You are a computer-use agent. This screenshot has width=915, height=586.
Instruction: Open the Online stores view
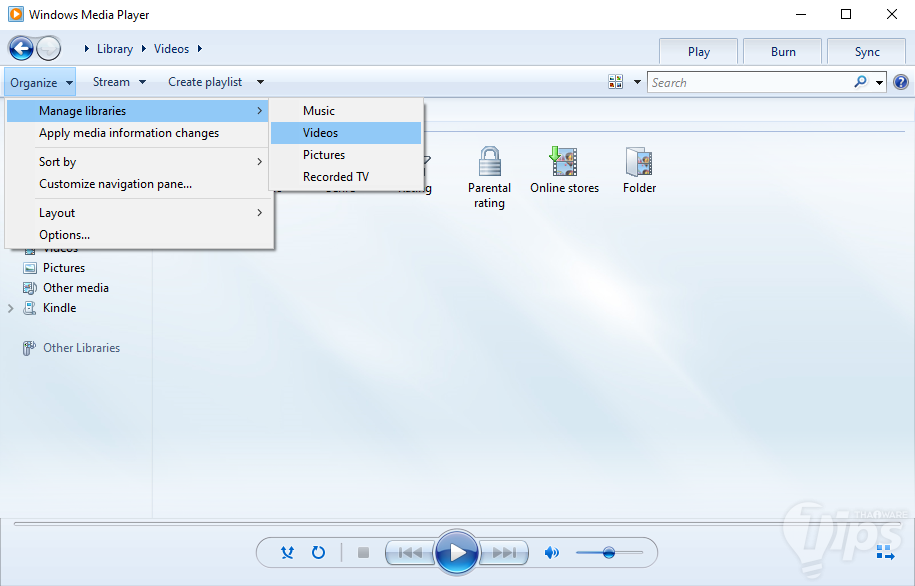coord(564,170)
